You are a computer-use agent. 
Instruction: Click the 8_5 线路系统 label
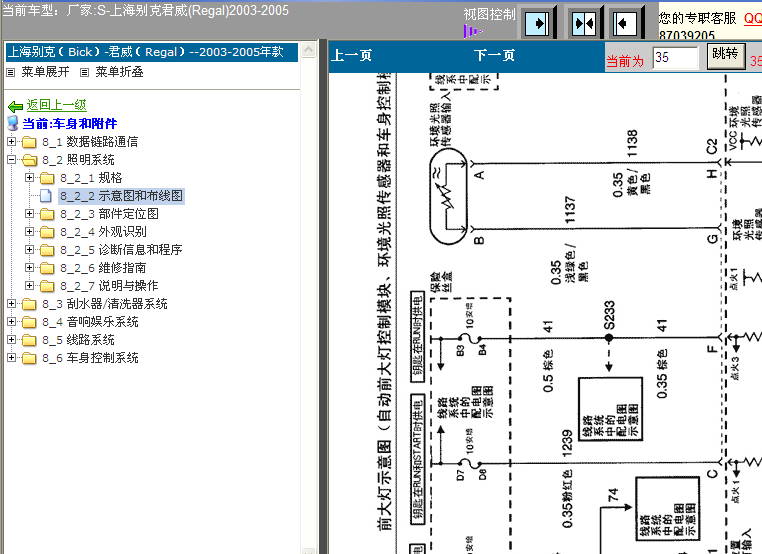[78, 340]
